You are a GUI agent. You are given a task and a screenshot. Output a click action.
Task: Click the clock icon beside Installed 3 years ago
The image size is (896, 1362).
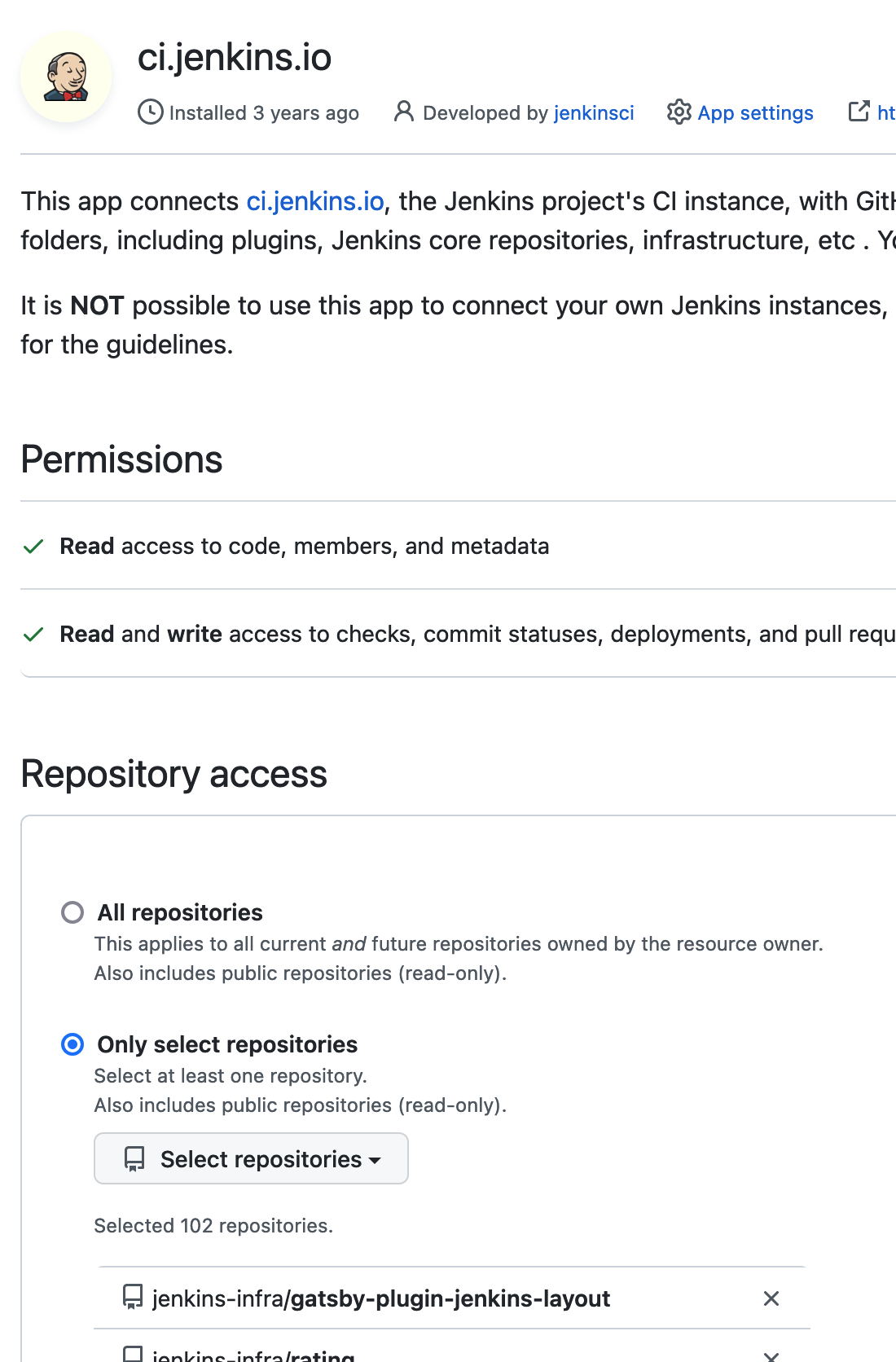point(151,112)
